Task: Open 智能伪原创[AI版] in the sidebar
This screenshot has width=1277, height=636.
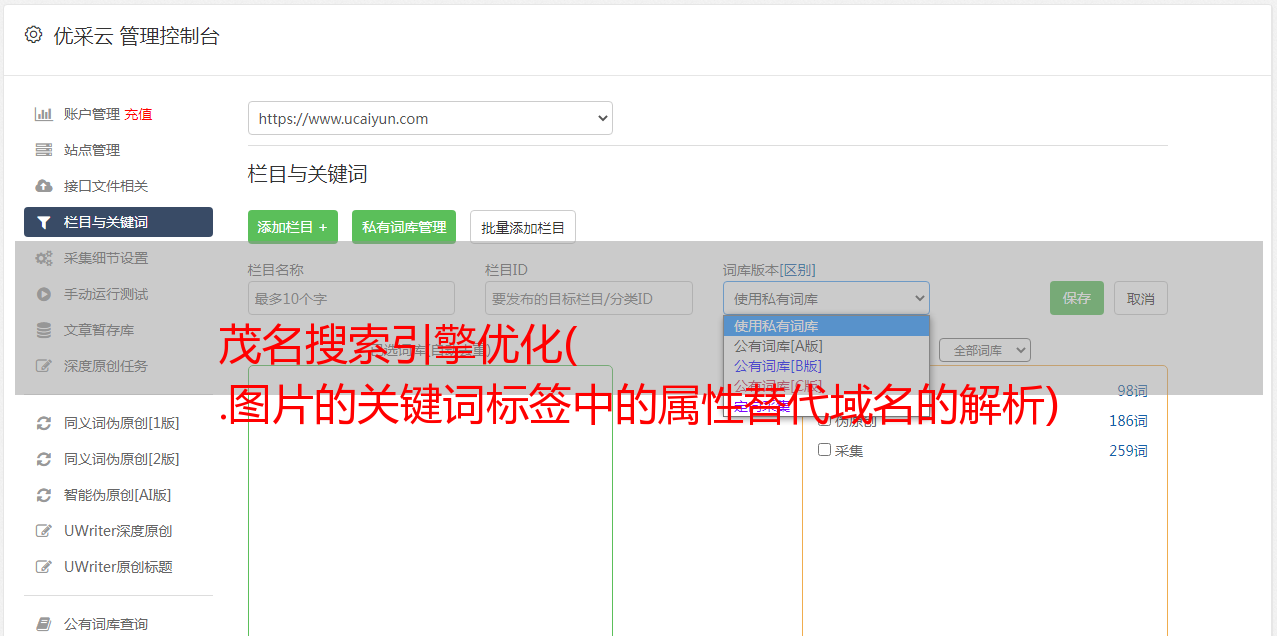Action: click(118, 495)
